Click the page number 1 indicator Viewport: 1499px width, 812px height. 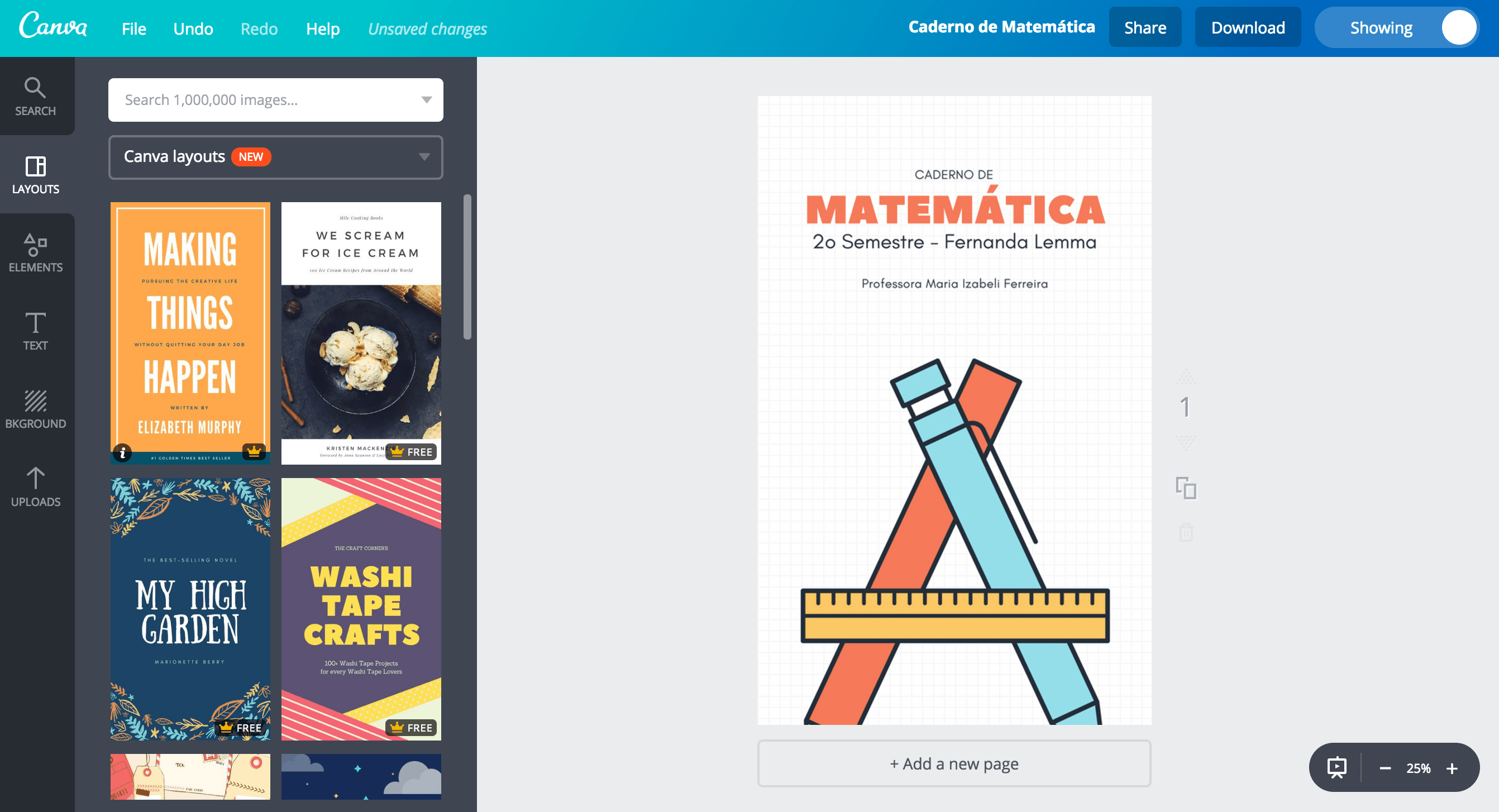[1185, 407]
